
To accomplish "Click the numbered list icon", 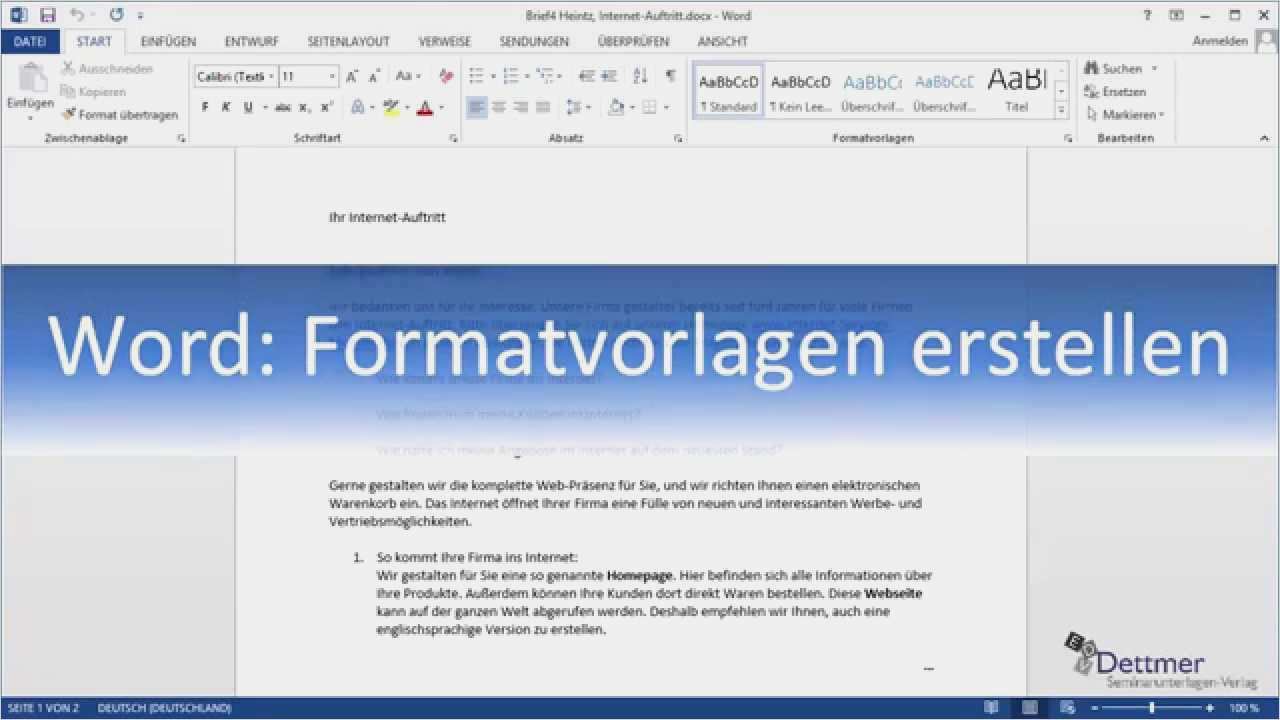I will pyautogui.click(x=510, y=77).
